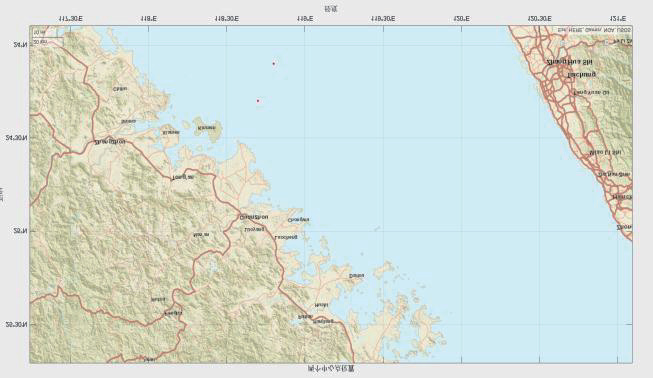The image size is (653, 378).
Task: Select the bold Zhanghua Shi city label
Action: [x=569, y=62]
